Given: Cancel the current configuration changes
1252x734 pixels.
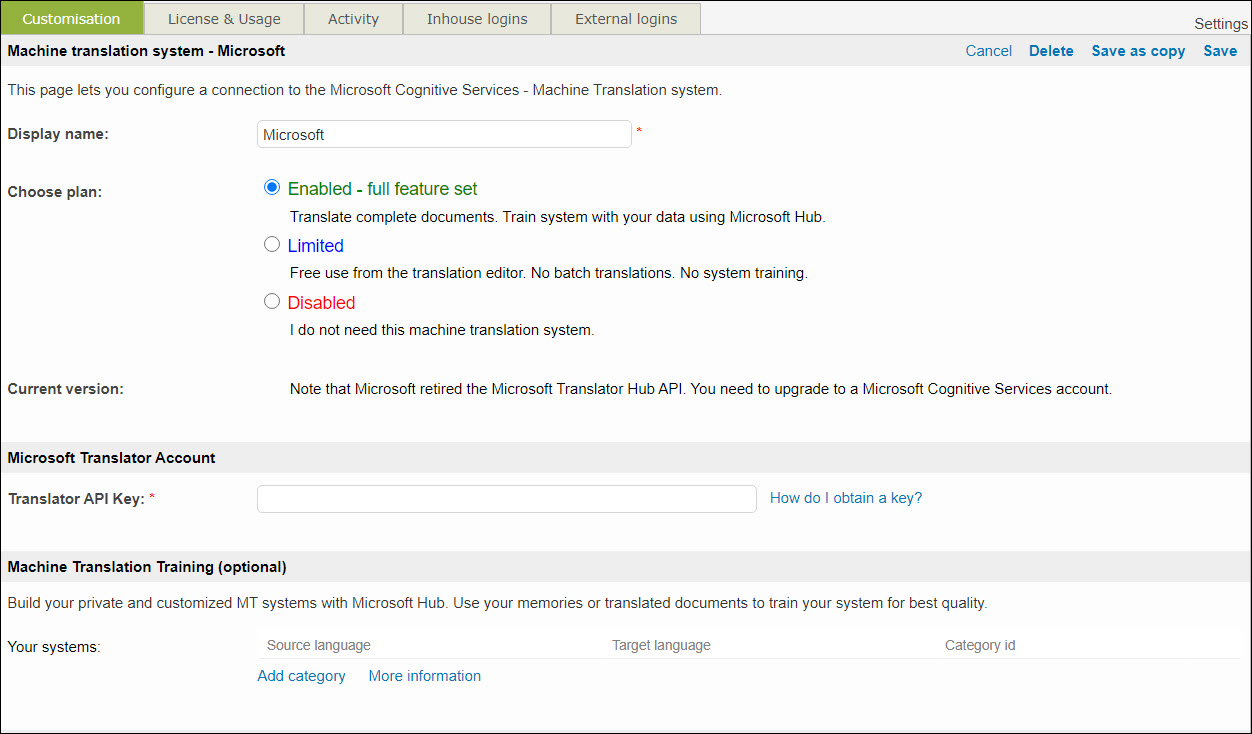Looking at the screenshot, I should [988, 50].
